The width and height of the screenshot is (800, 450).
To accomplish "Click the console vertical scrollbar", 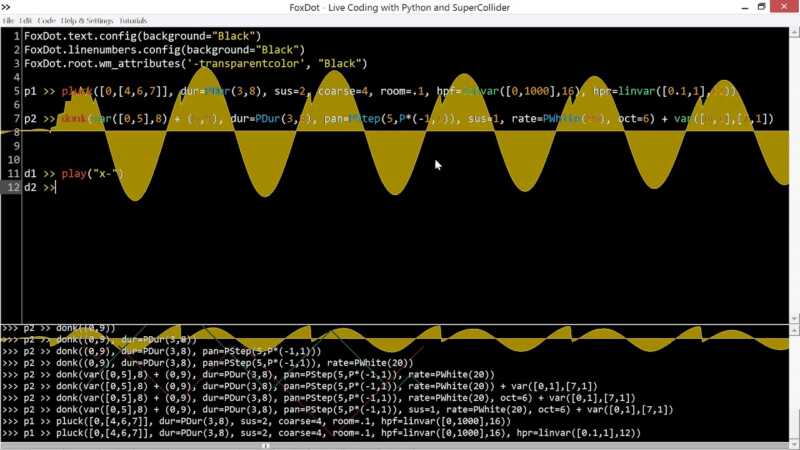I will pyautogui.click(x=794, y=388).
